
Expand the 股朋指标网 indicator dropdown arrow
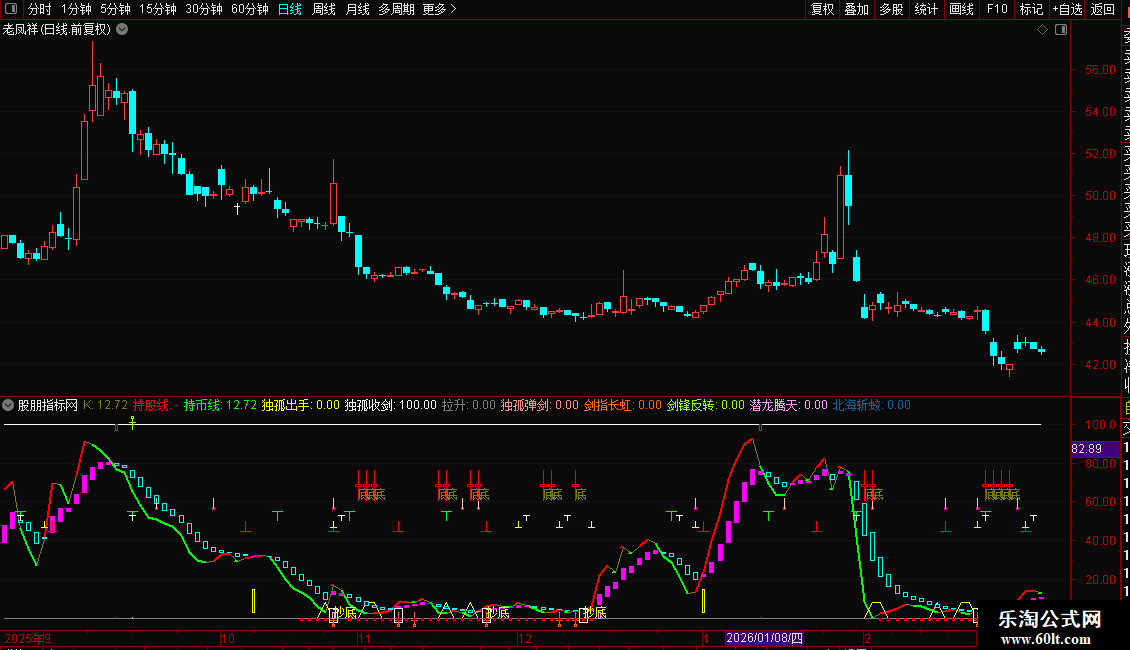[9, 405]
